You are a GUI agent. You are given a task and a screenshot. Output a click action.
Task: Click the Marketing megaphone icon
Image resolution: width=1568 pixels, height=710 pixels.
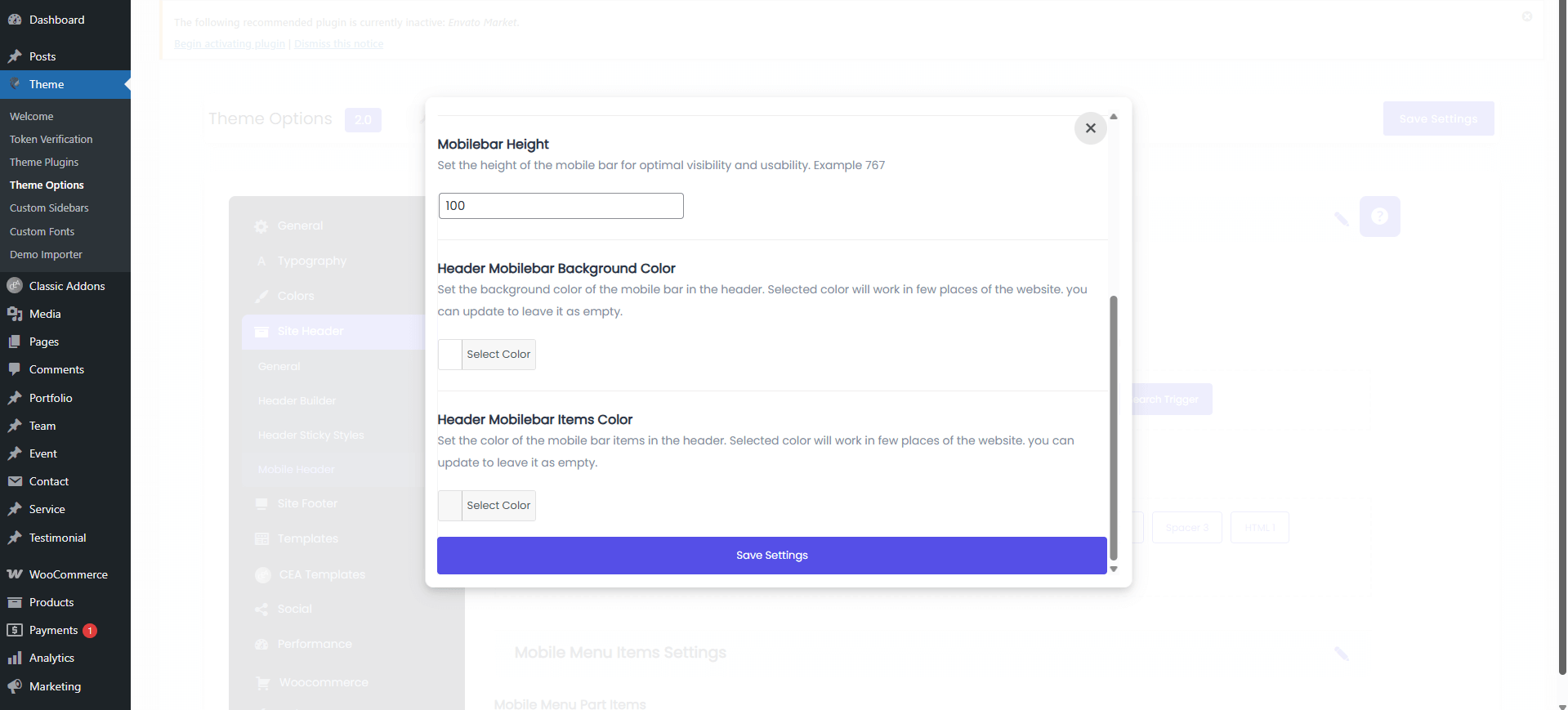tap(15, 686)
